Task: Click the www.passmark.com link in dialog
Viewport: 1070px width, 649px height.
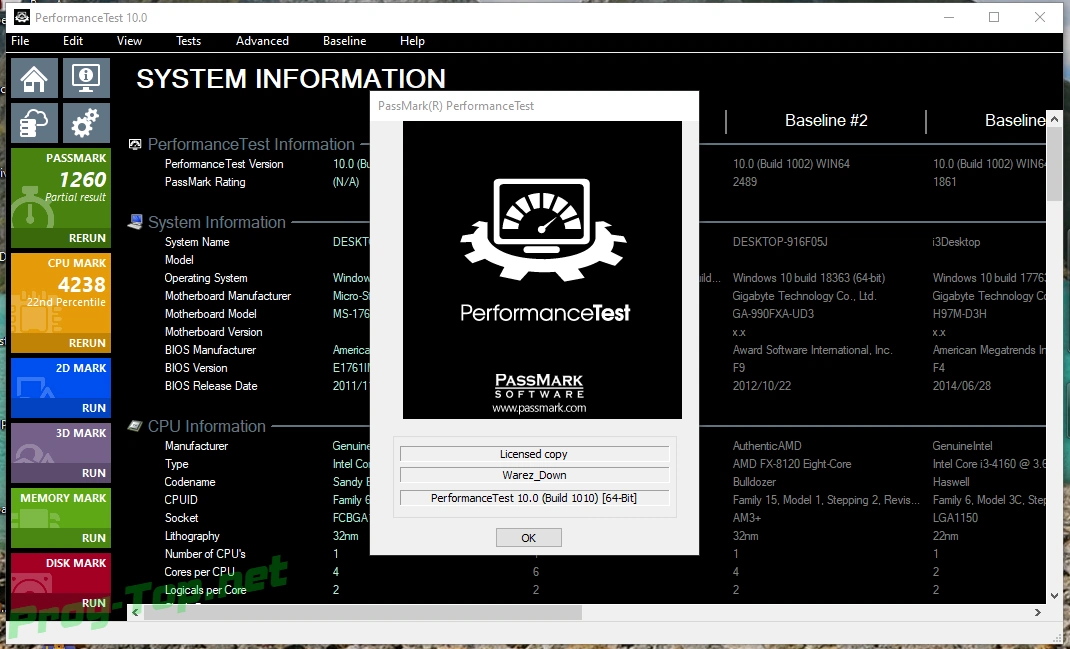Action: [x=539, y=408]
